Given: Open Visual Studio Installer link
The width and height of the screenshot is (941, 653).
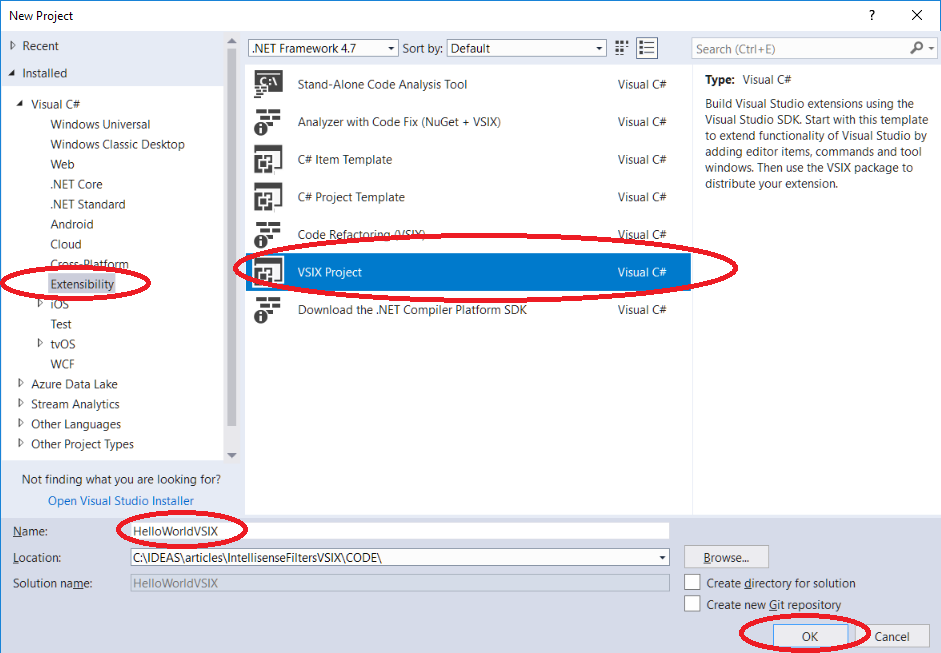Looking at the screenshot, I should [121, 501].
